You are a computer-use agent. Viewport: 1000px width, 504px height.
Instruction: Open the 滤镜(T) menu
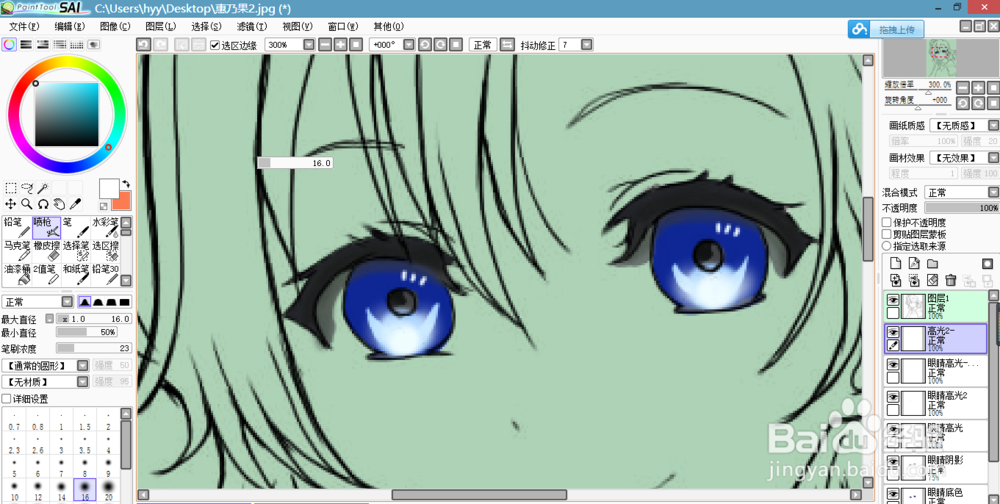click(x=252, y=26)
